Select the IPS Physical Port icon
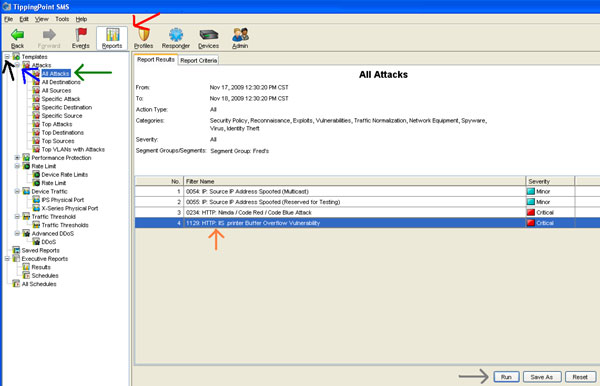Screen dimensions: 600x386 click(x=36, y=200)
